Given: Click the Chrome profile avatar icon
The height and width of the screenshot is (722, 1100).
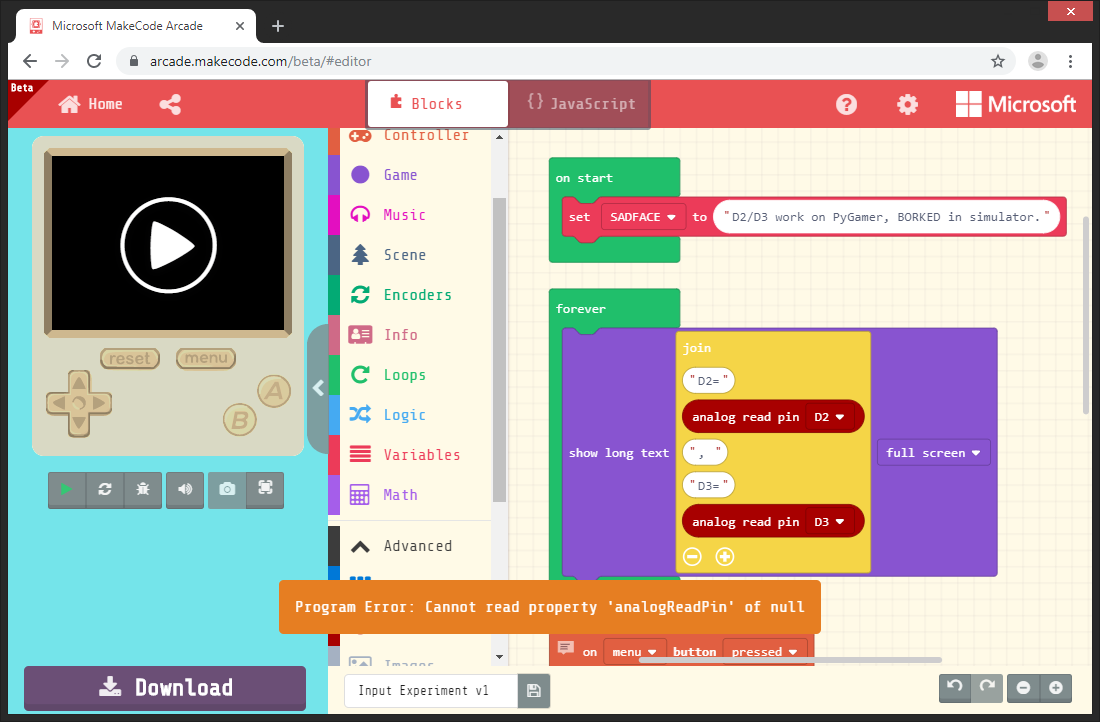Looking at the screenshot, I should pos(1038,61).
